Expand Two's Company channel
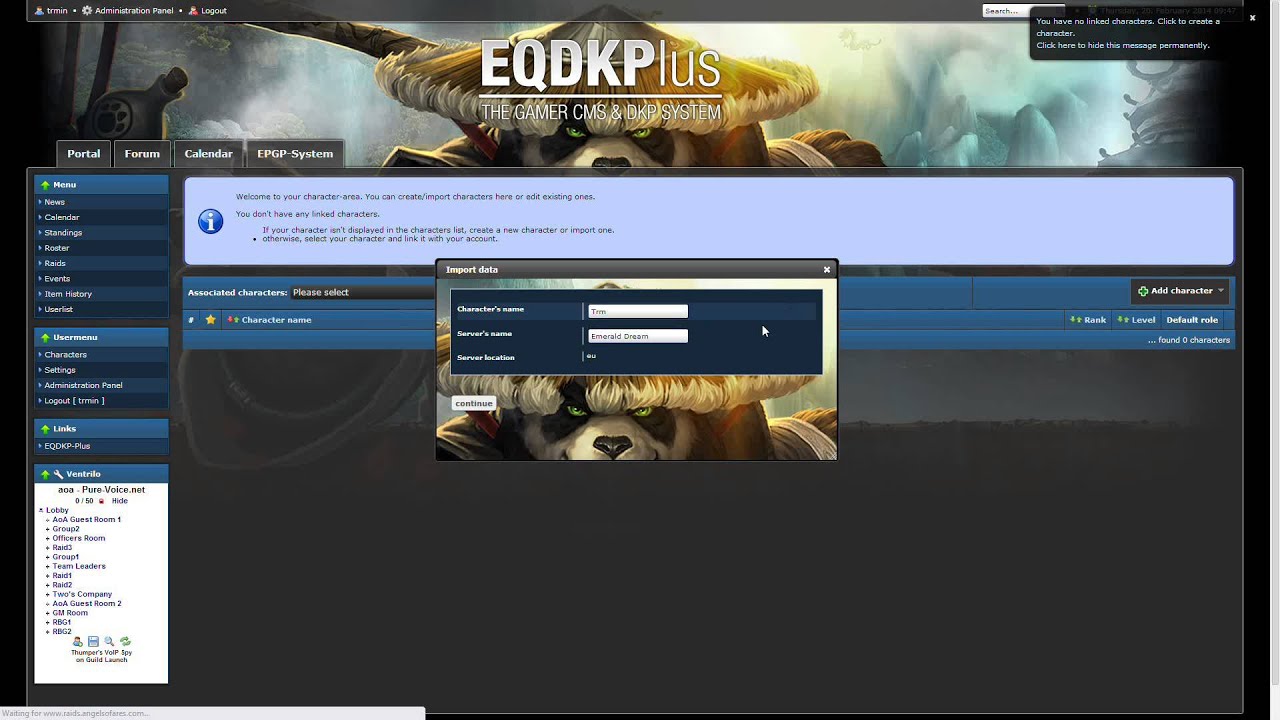Image resolution: width=1280 pixels, height=720 pixels. pyautogui.click(x=48, y=594)
